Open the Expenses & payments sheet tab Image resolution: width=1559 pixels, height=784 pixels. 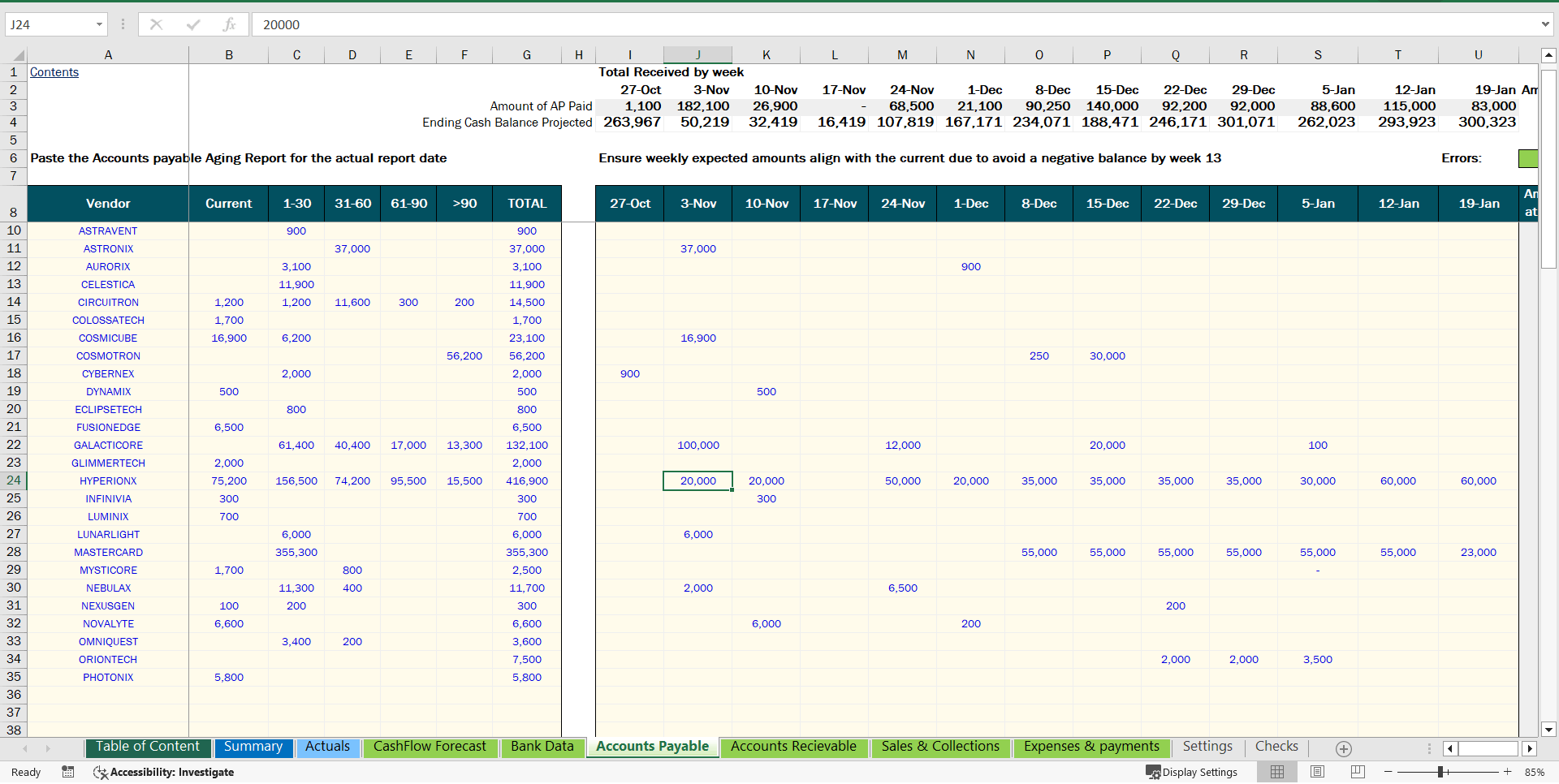click(x=1091, y=747)
